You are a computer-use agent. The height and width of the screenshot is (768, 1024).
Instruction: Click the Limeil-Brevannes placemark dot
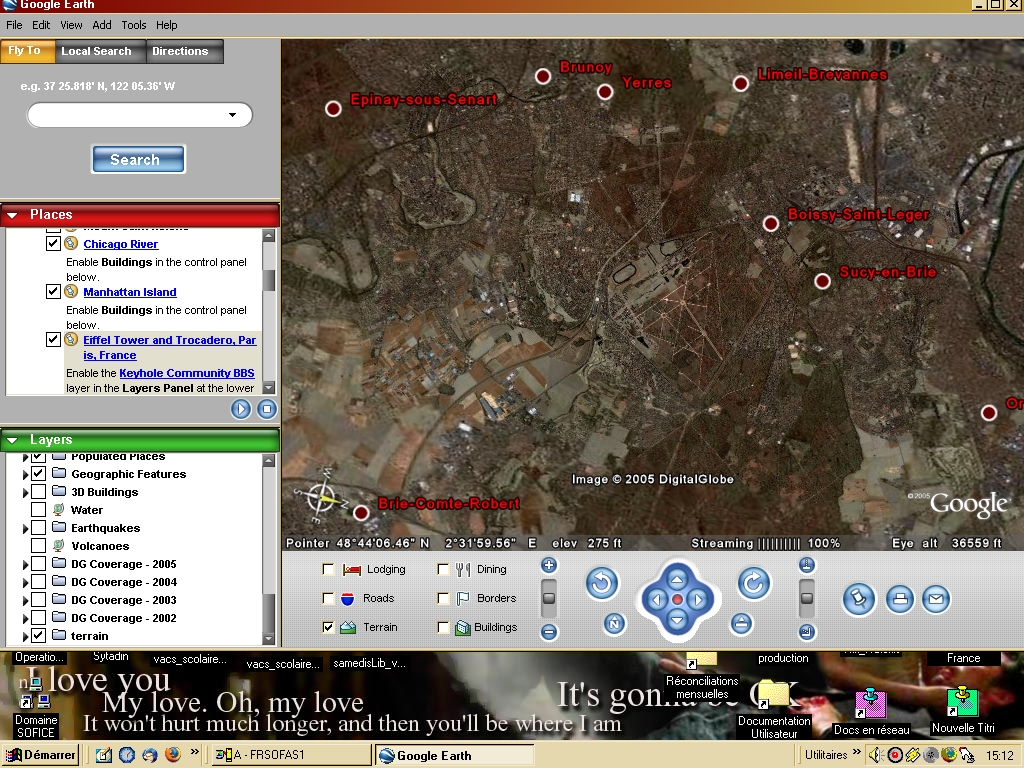741,84
